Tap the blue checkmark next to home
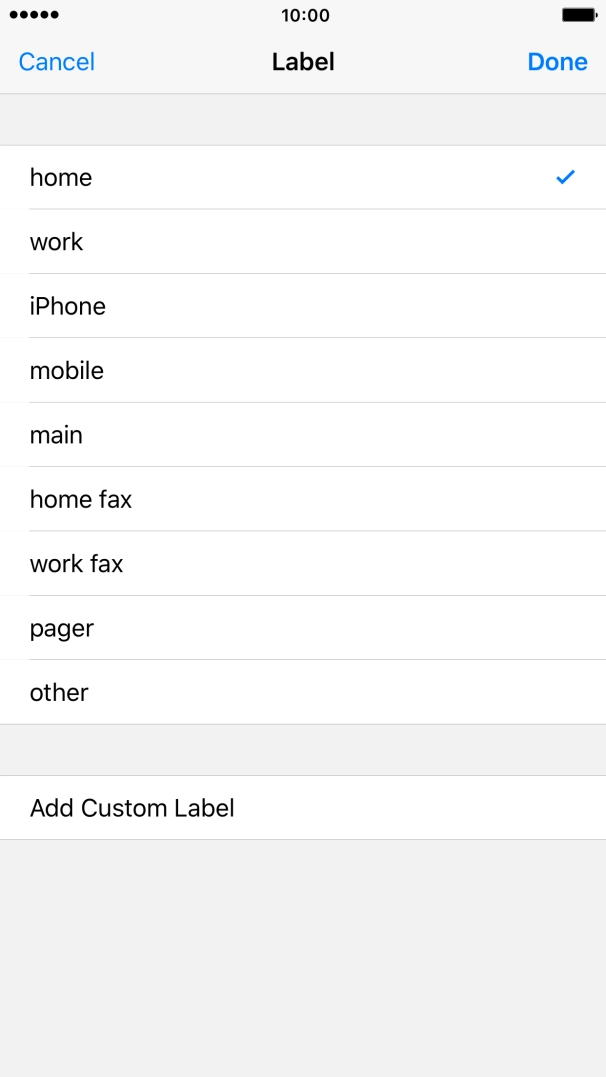 [565, 177]
